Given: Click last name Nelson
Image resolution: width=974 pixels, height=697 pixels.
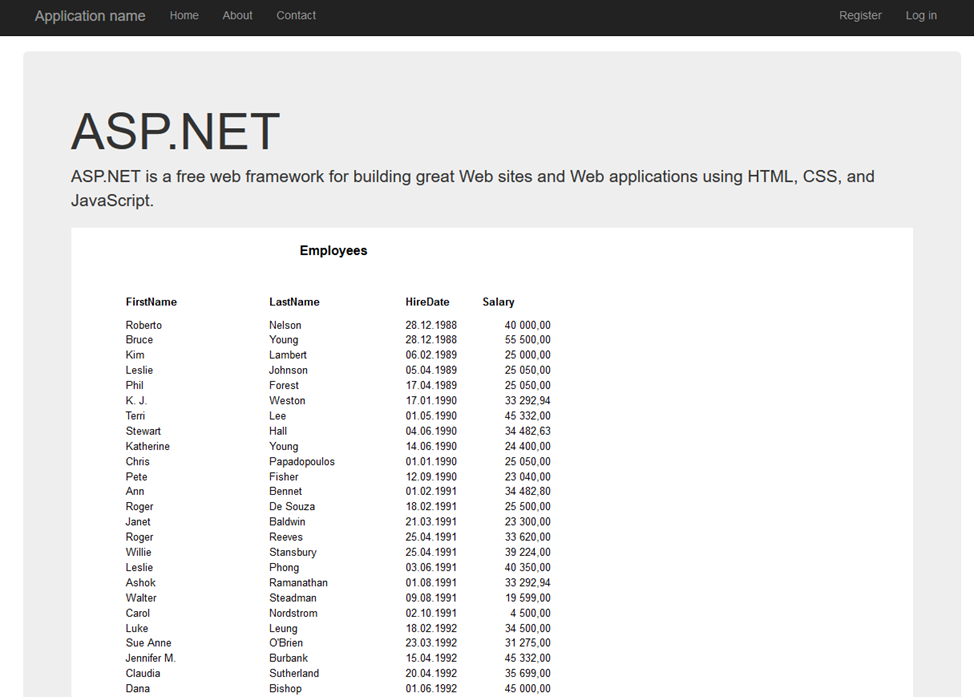Looking at the screenshot, I should (285, 325).
